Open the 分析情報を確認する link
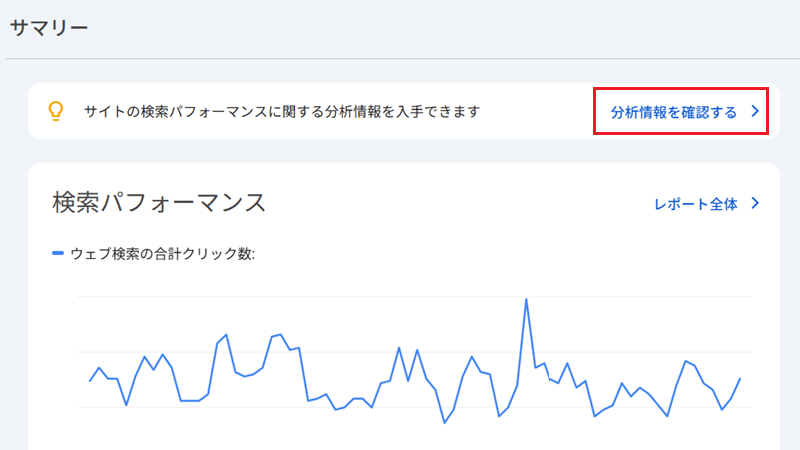The width and height of the screenshot is (800, 450). click(673, 112)
